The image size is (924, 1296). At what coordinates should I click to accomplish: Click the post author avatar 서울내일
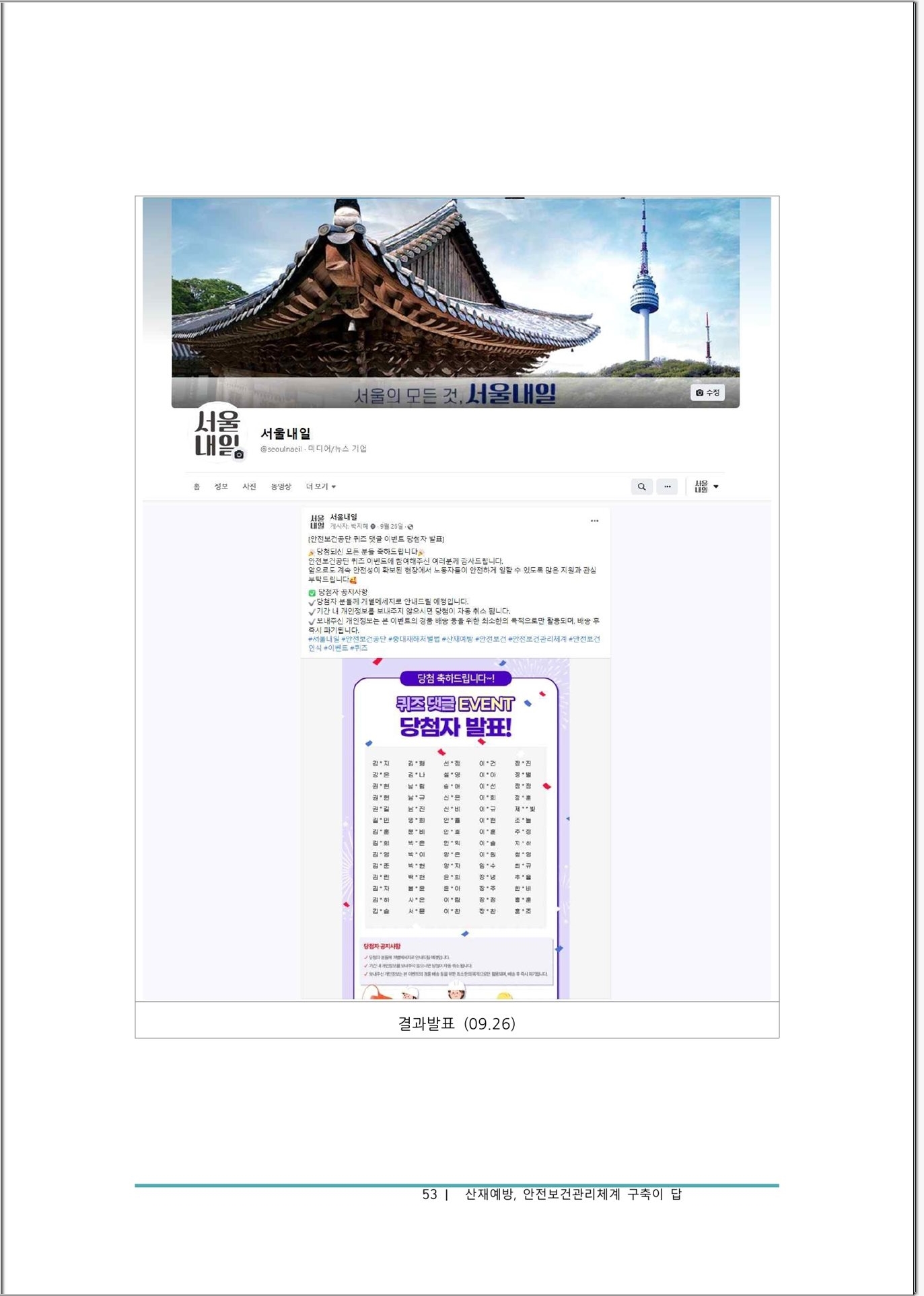coord(317,521)
